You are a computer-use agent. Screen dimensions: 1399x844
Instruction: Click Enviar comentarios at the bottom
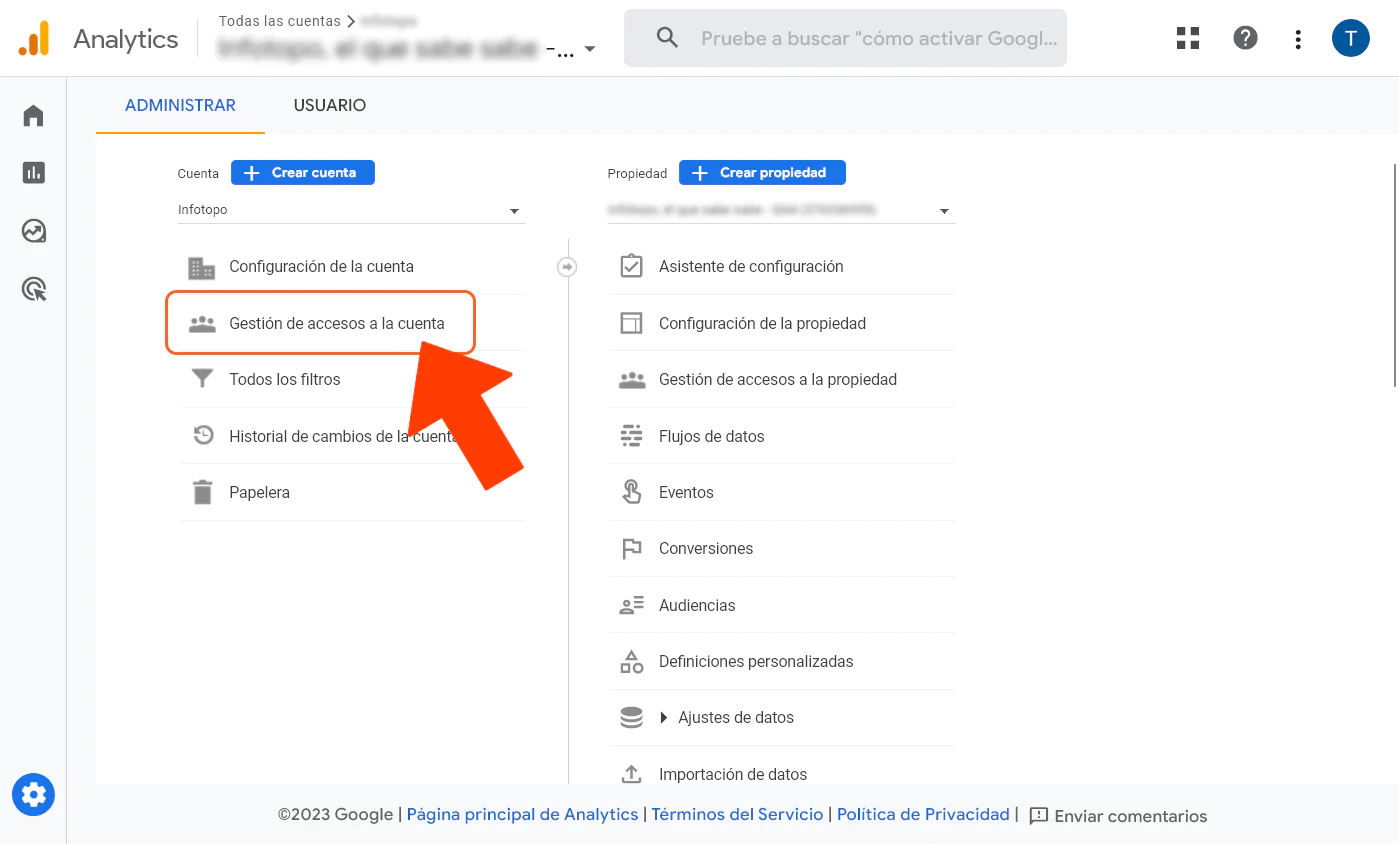(x=1130, y=816)
